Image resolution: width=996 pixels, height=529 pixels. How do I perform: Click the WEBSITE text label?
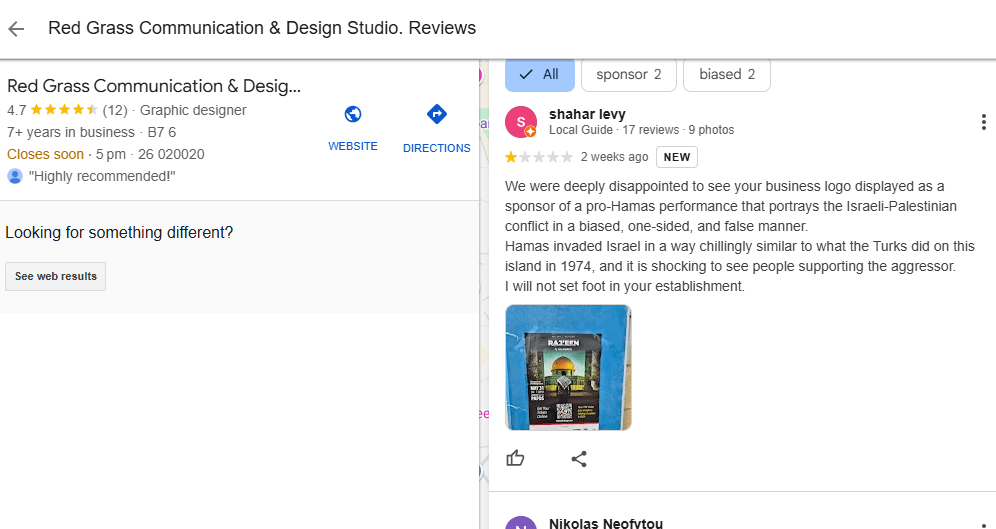click(x=353, y=146)
